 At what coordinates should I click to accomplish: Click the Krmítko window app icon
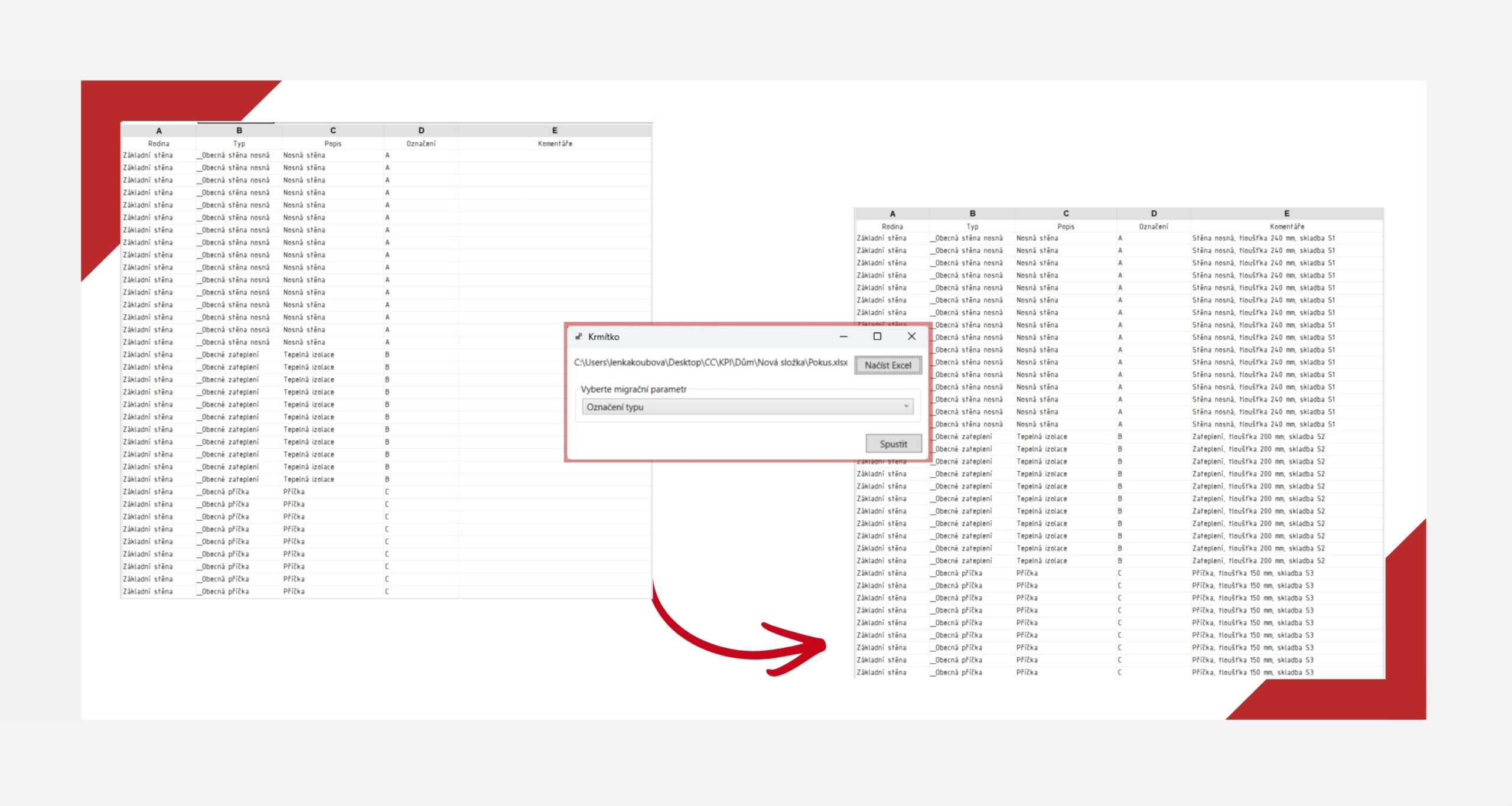pos(579,336)
